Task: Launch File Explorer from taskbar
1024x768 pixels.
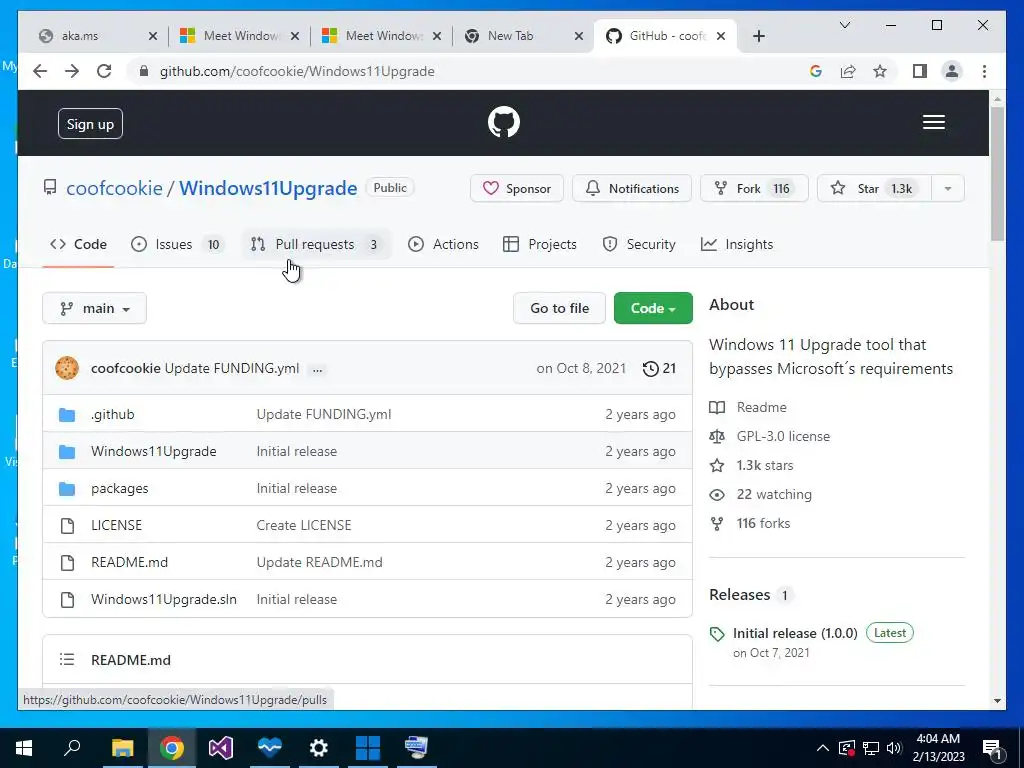Action: (122, 748)
